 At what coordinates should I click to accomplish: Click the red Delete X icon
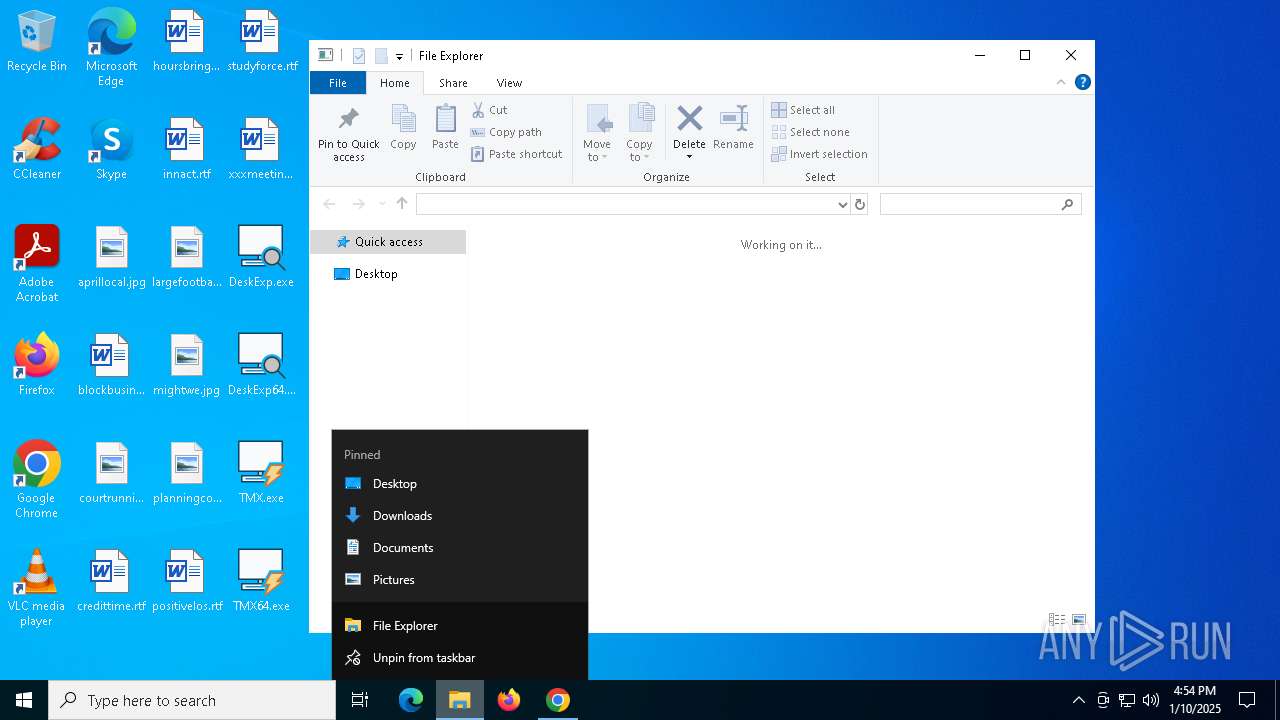[689, 118]
